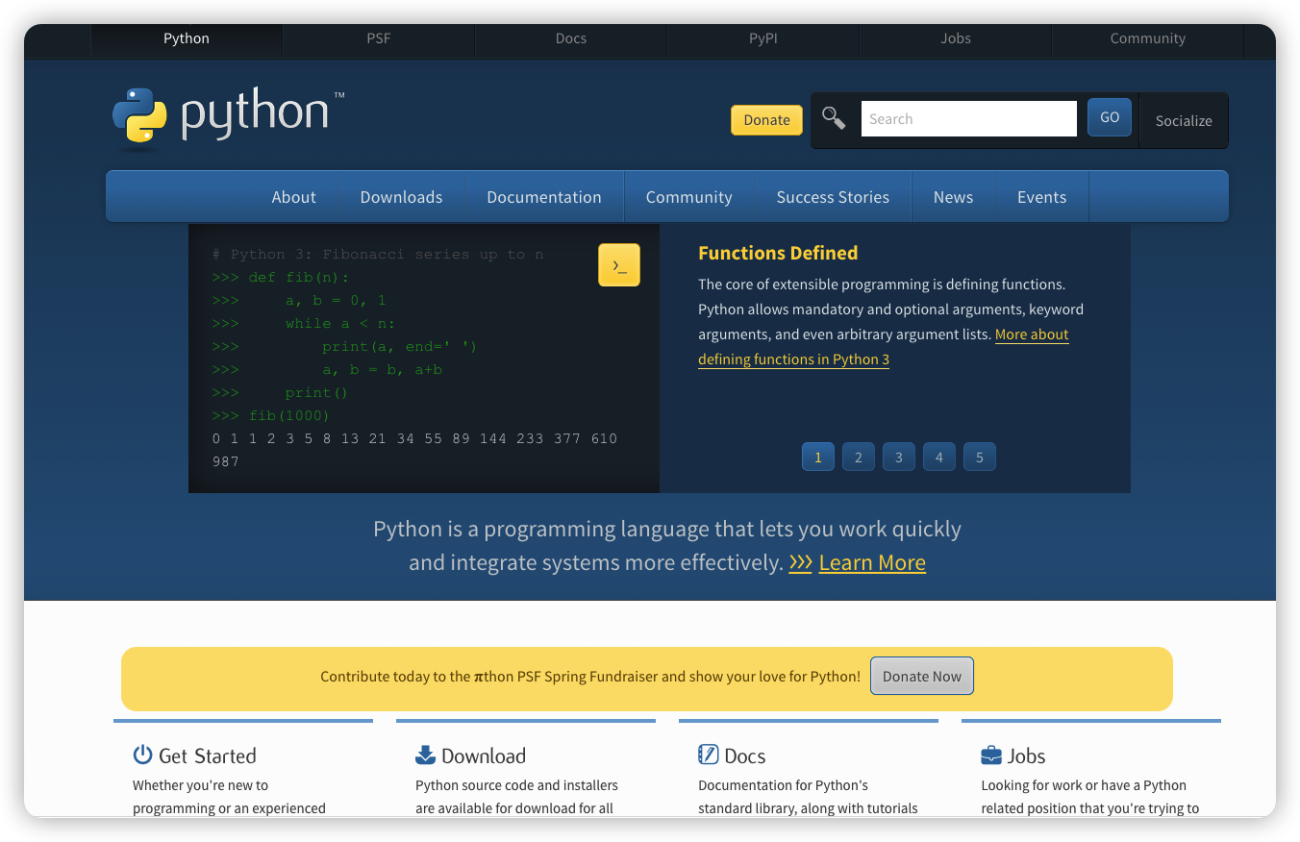This screenshot has width=1300, height=842.
Task: Click the Jobs section heading
Action: pyautogui.click(x=1026, y=756)
